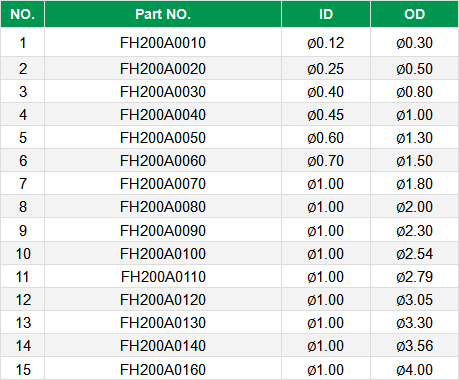459x380 pixels.
Task: Click row number 7 cell
Action: pyautogui.click(x=22, y=184)
